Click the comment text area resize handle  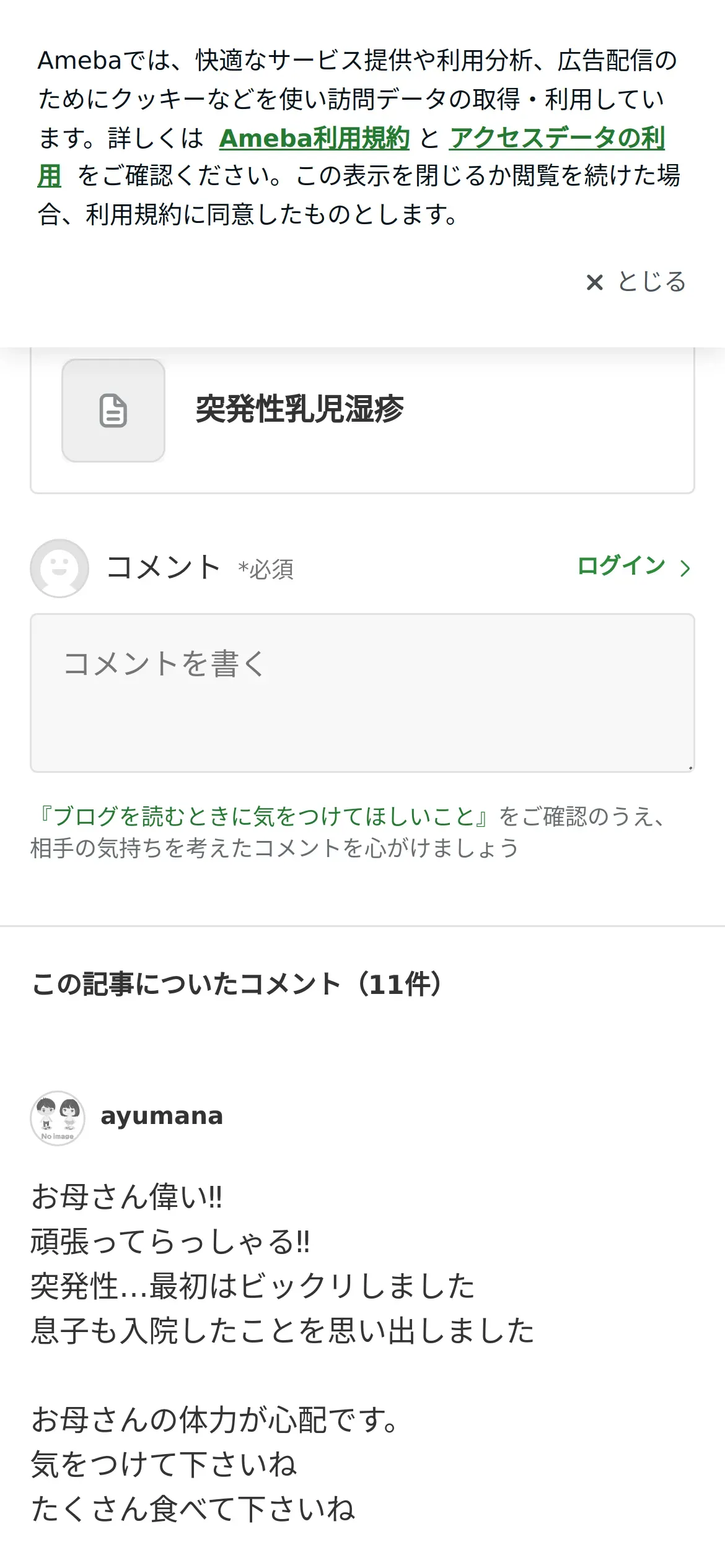click(x=690, y=767)
